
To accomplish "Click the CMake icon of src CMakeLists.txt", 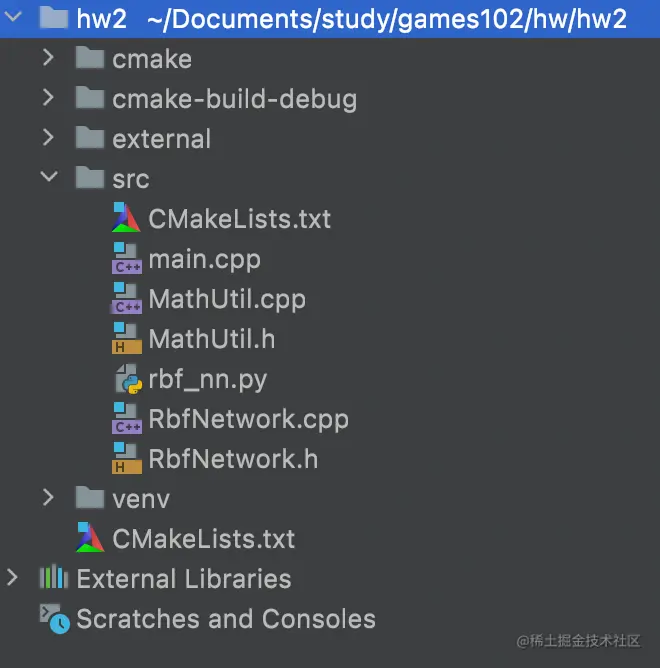I will 126,217.
